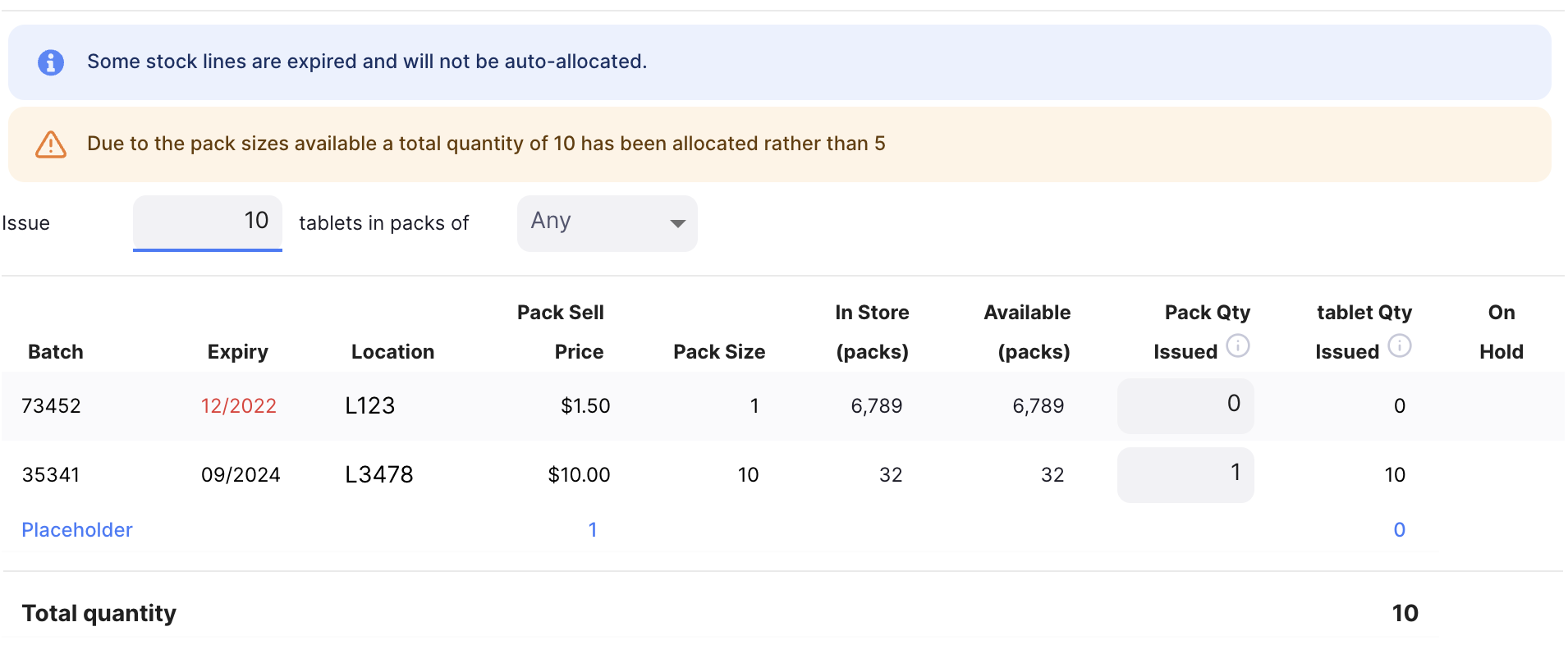Viewport: 1568px width, 645px height.
Task: Click the 'tablets in packs of' label
Action: click(x=383, y=223)
